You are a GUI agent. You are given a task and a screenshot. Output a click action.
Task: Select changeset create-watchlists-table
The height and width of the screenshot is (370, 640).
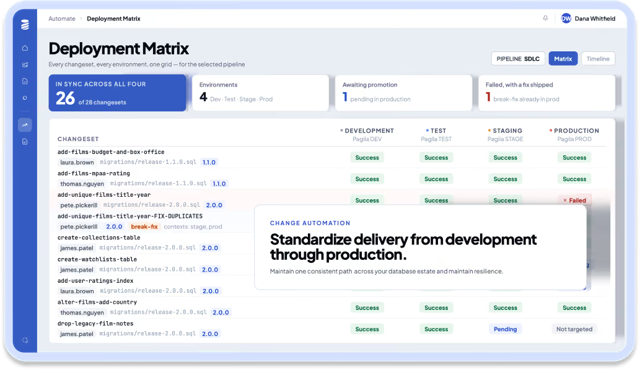(x=97, y=259)
